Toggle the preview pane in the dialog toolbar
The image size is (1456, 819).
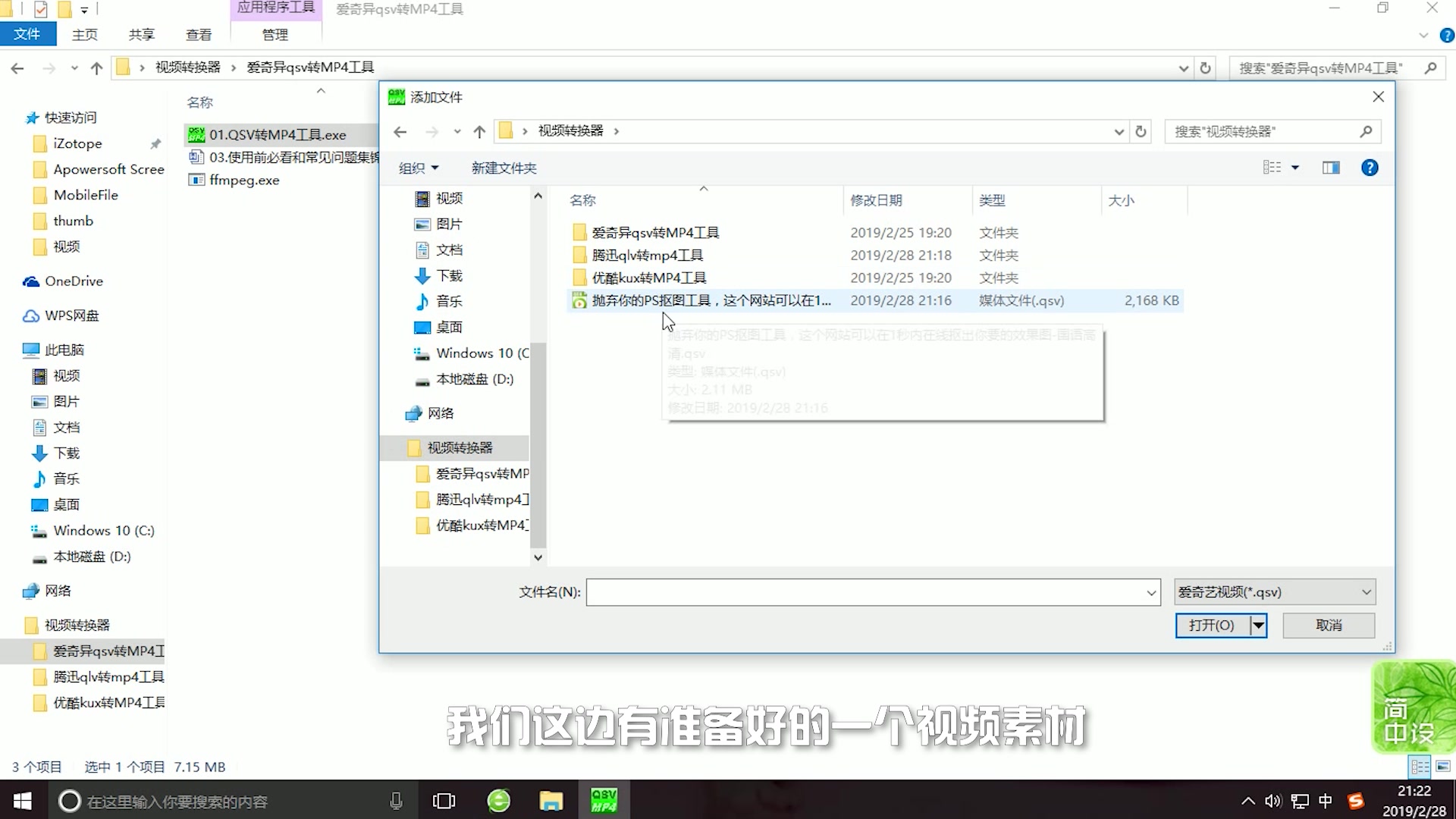[x=1332, y=168]
